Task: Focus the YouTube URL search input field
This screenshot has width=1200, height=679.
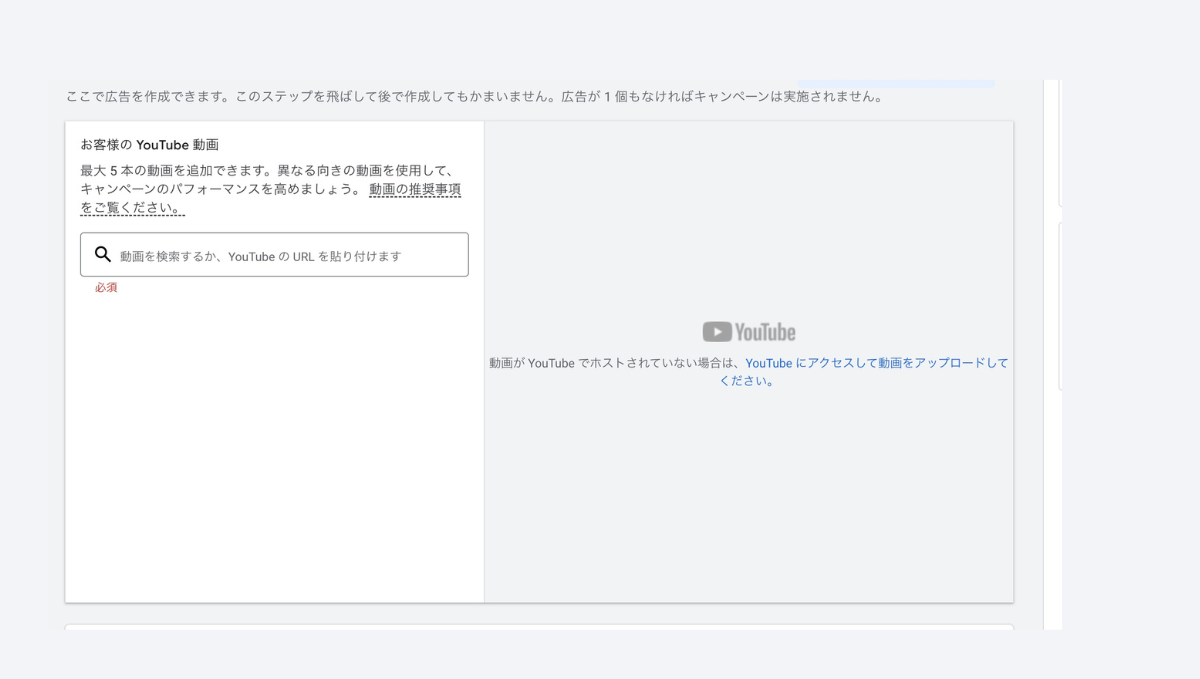Action: tap(274, 255)
